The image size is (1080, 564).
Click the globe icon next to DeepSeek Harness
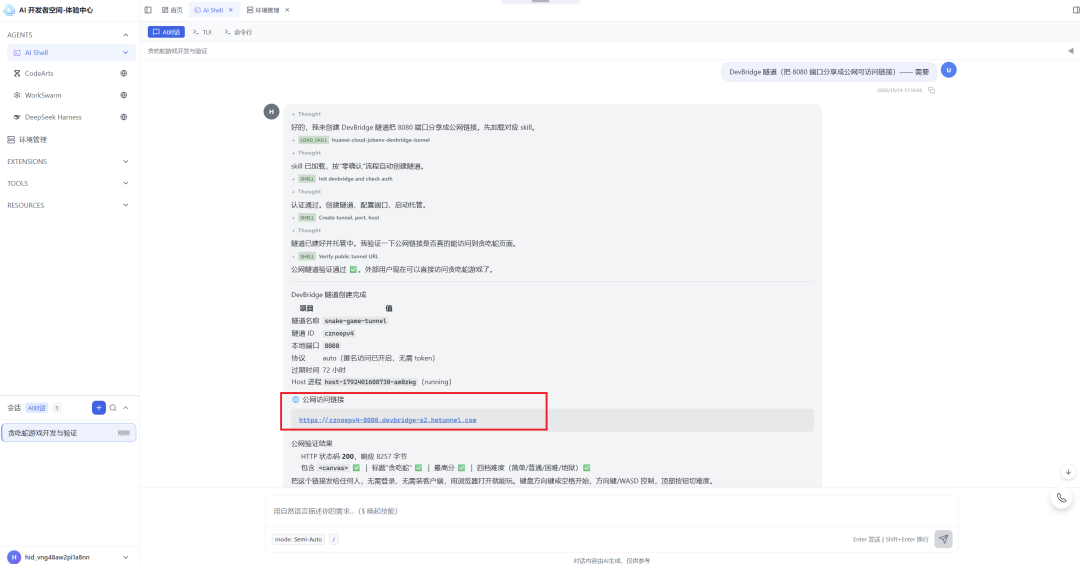pyautogui.click(x=124, y=117)
